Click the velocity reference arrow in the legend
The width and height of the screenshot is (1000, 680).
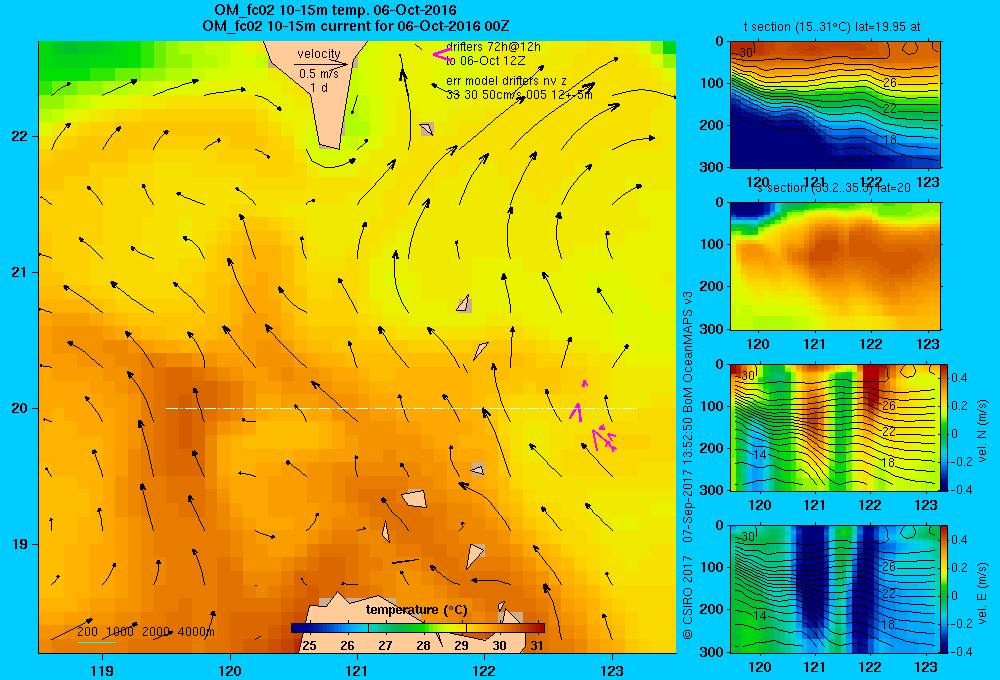[x=321, y=64]
